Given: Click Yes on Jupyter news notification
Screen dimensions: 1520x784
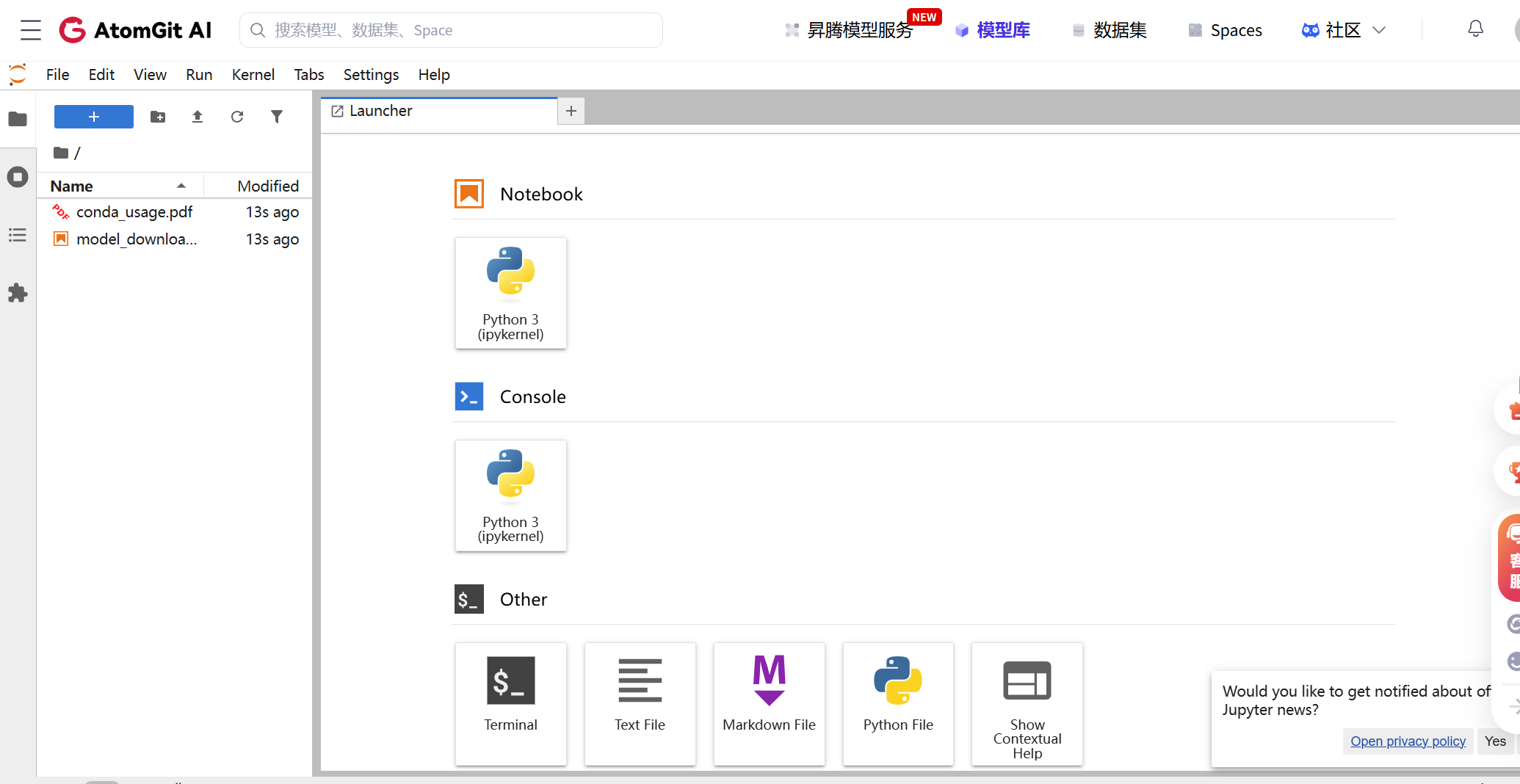Looking at the screenshot, I should point(1495,741).
